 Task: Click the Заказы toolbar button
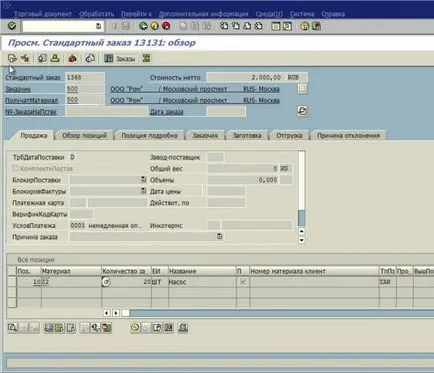[x=120, y=59]
